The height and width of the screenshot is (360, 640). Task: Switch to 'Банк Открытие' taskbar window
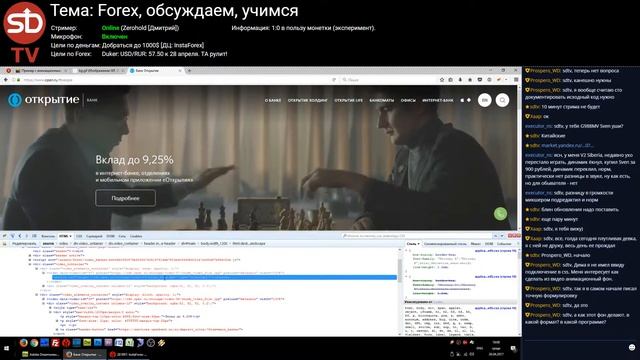pyautogui.click(x=84, y=354)
